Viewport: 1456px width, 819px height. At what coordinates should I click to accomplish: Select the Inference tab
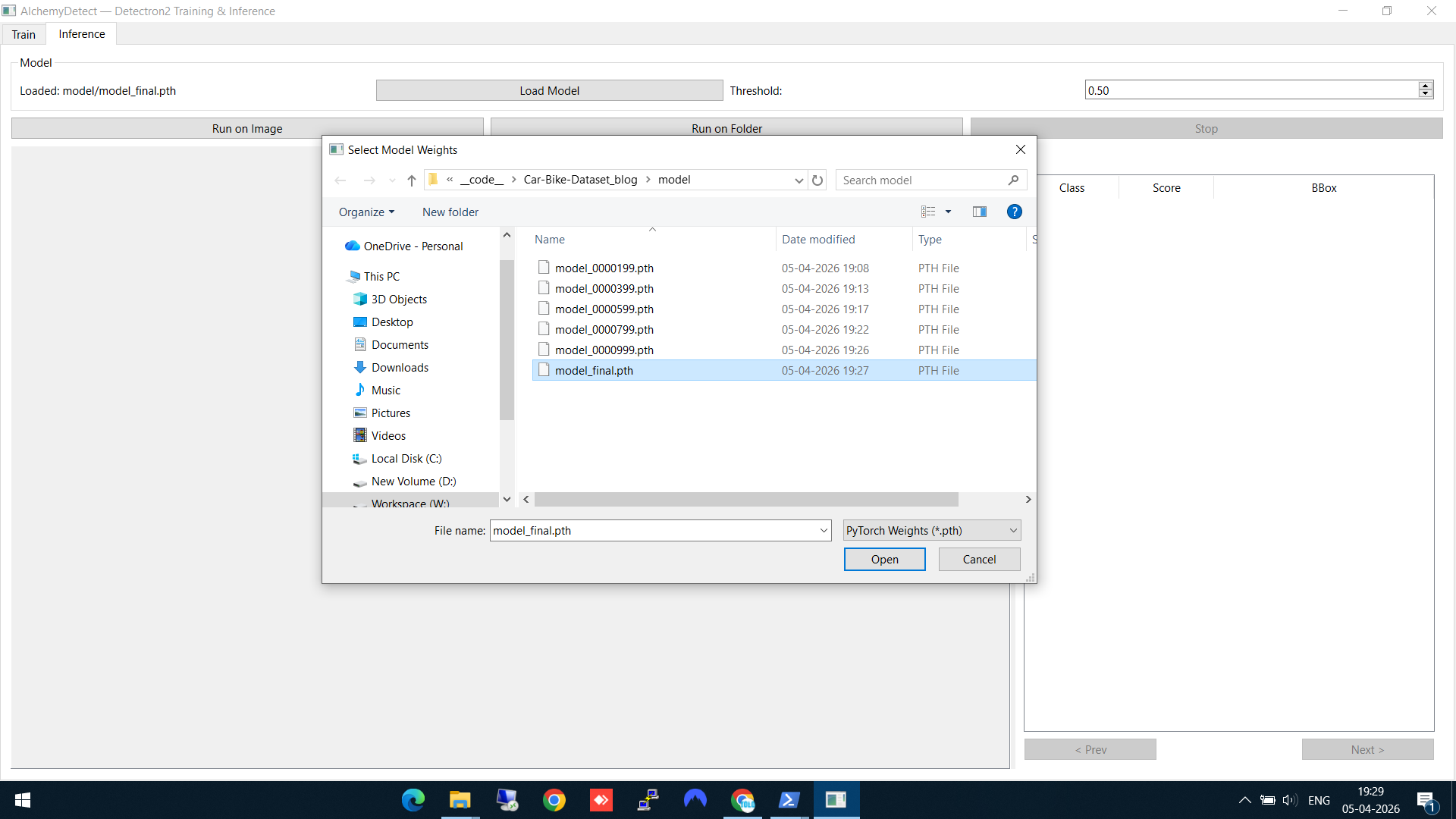tap(80, 33)
